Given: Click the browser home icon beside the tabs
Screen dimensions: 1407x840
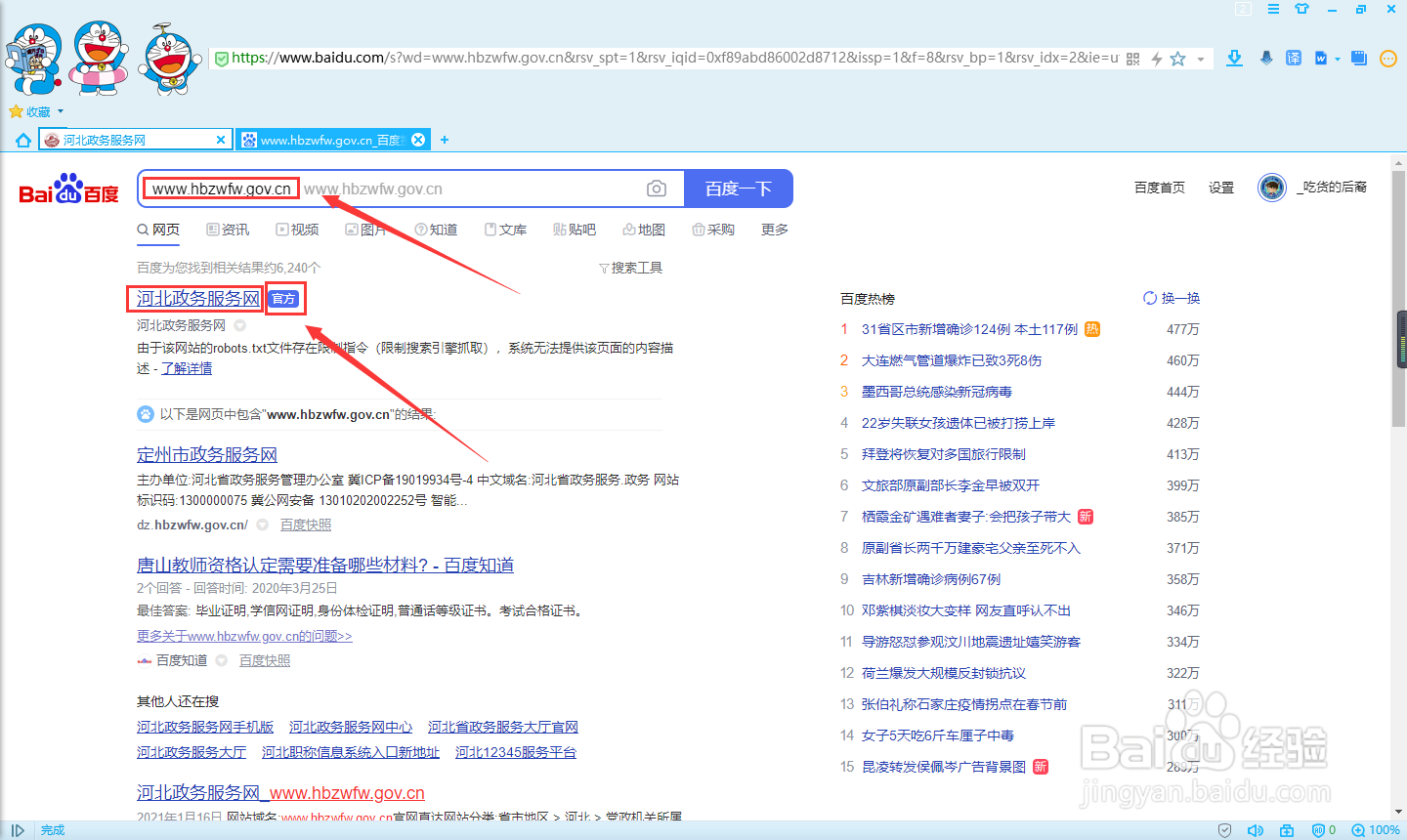Looking at the screenshot, I should coord(21,140).
